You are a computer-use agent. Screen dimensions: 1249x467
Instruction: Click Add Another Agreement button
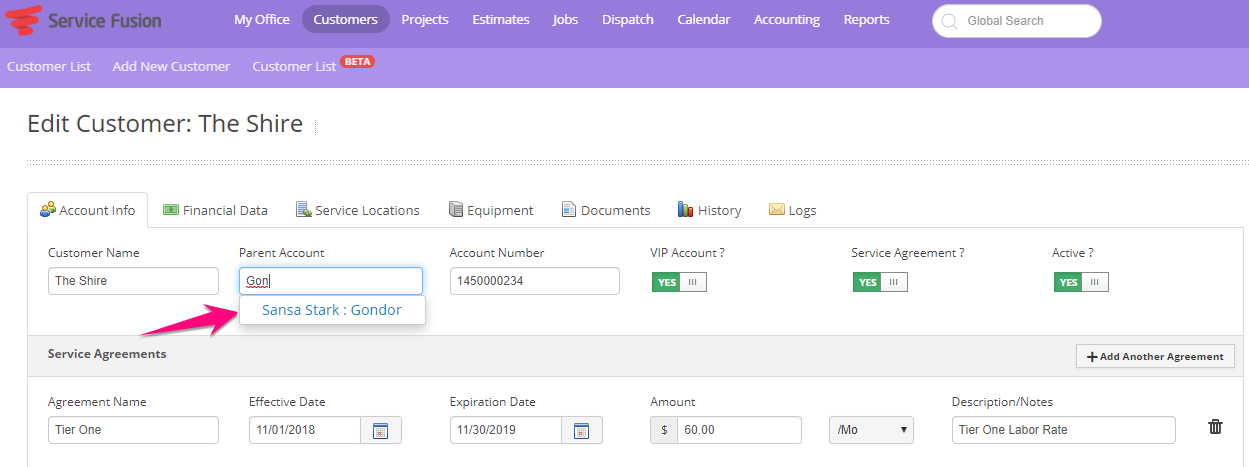click(1155, 356)
